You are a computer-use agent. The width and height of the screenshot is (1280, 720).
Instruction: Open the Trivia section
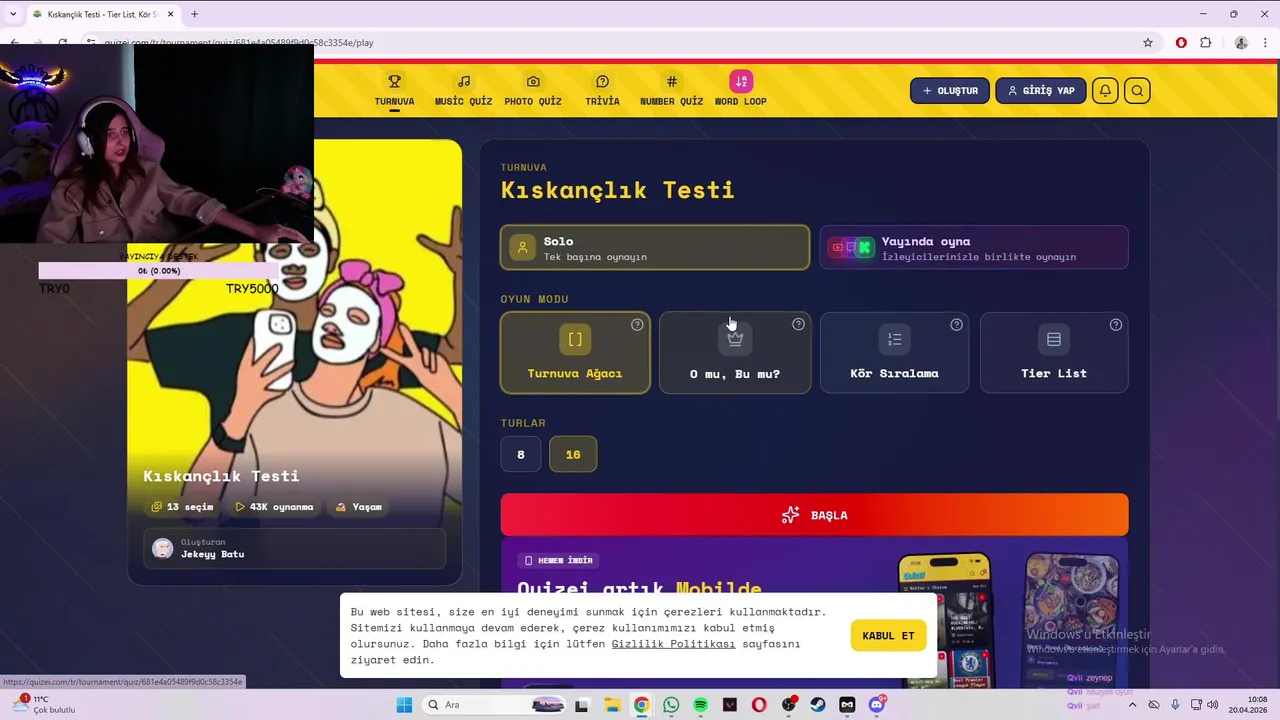pos(602,90)
